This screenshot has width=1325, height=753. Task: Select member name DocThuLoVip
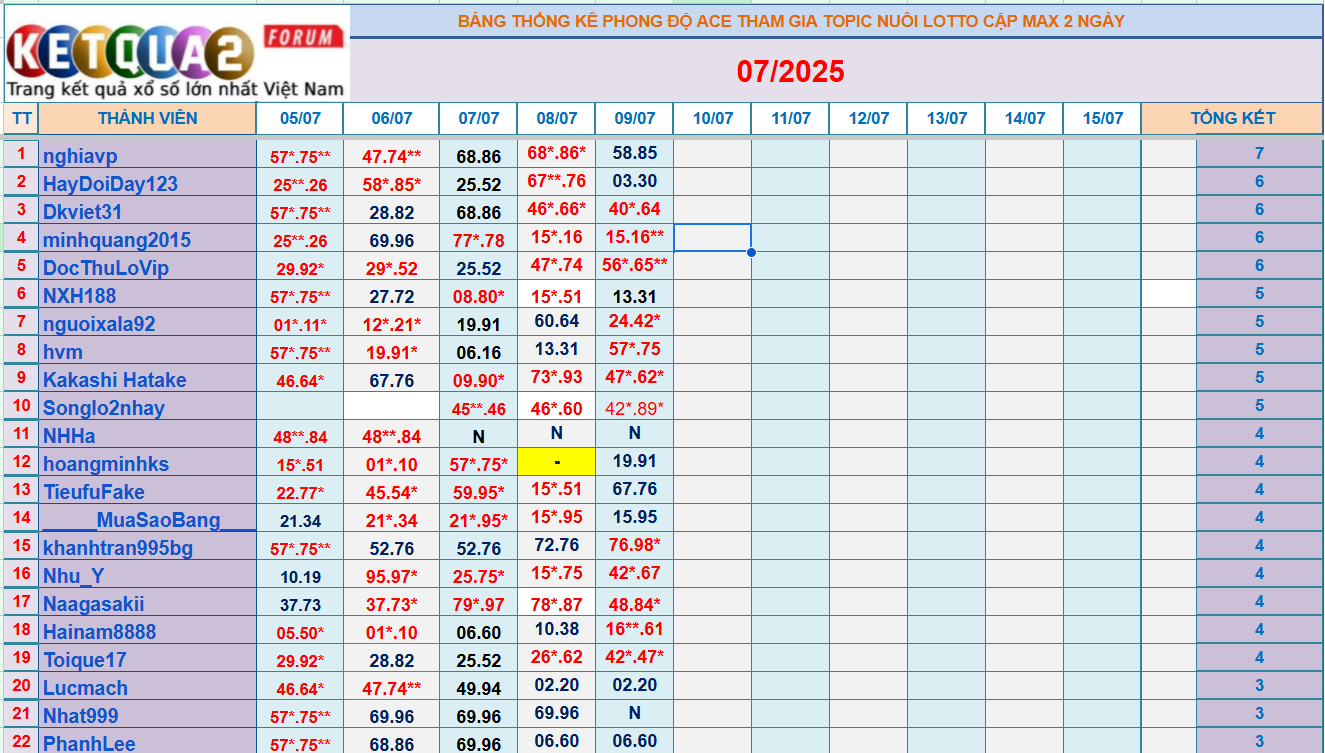click(106, 268)
